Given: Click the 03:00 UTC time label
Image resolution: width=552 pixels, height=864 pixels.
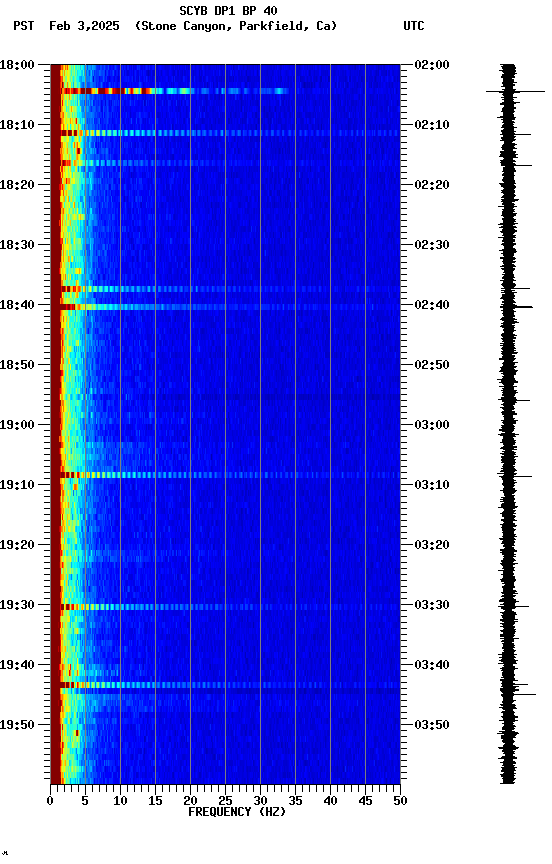Looking at the screenshot, I should (432, 425).
